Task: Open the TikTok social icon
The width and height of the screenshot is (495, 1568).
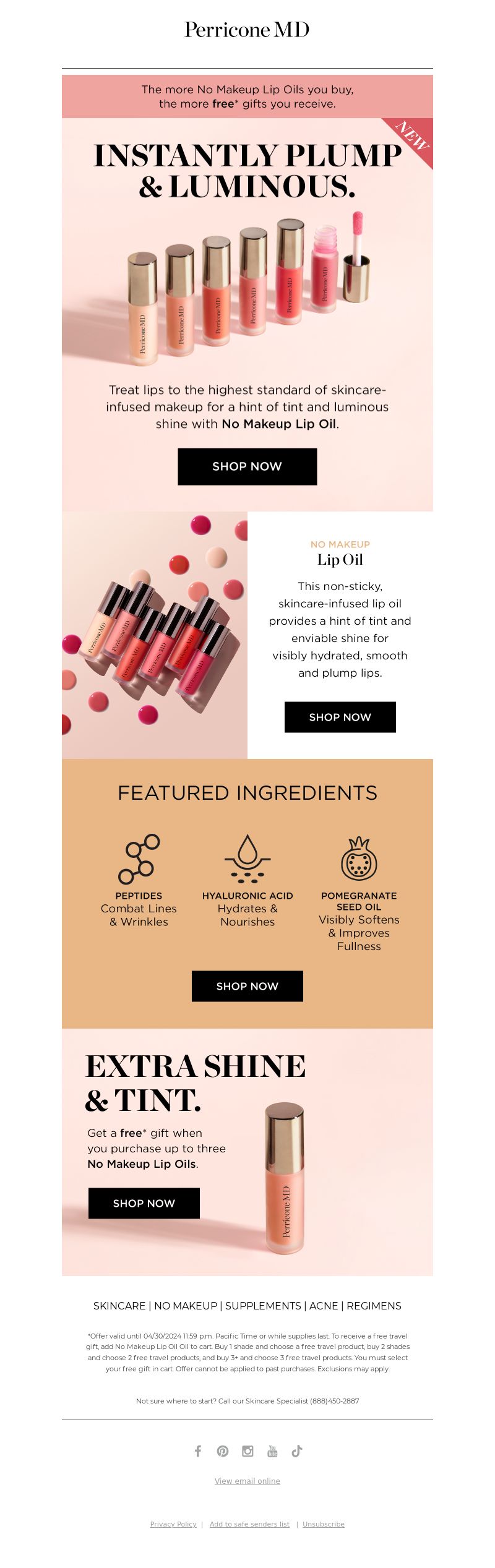Action: (x=297, y=1450)
